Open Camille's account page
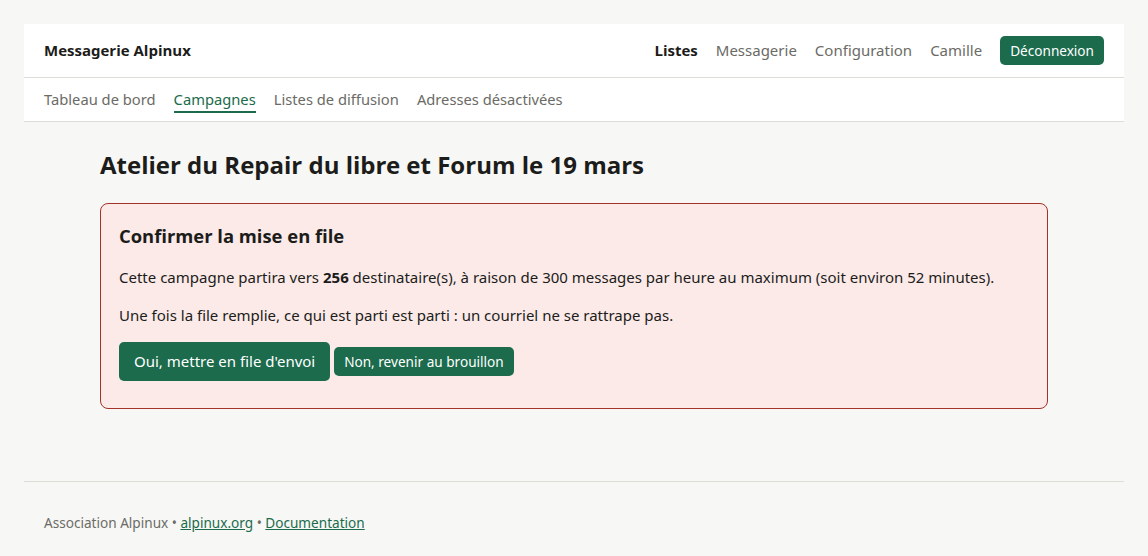This screenshot has height=556, width=1148. point(955,51)
